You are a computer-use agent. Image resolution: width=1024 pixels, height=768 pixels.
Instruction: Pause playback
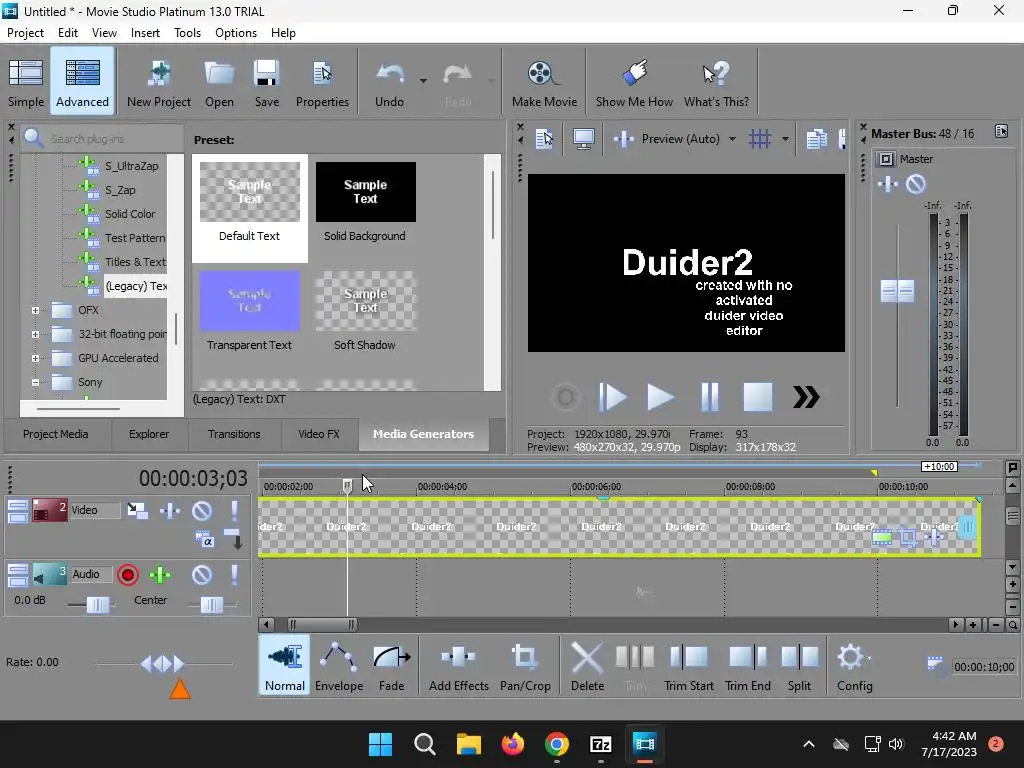click(709, 397)
